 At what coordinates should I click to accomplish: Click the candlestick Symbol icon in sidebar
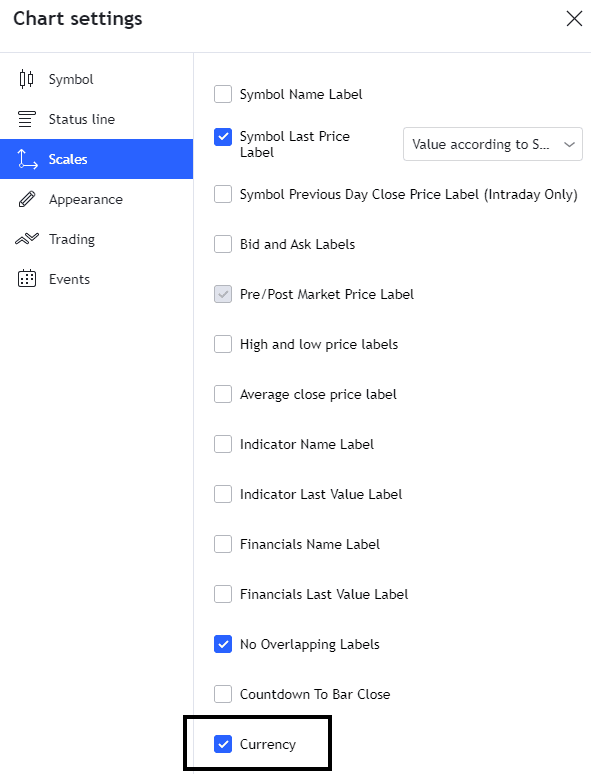[x=27, y=79]
